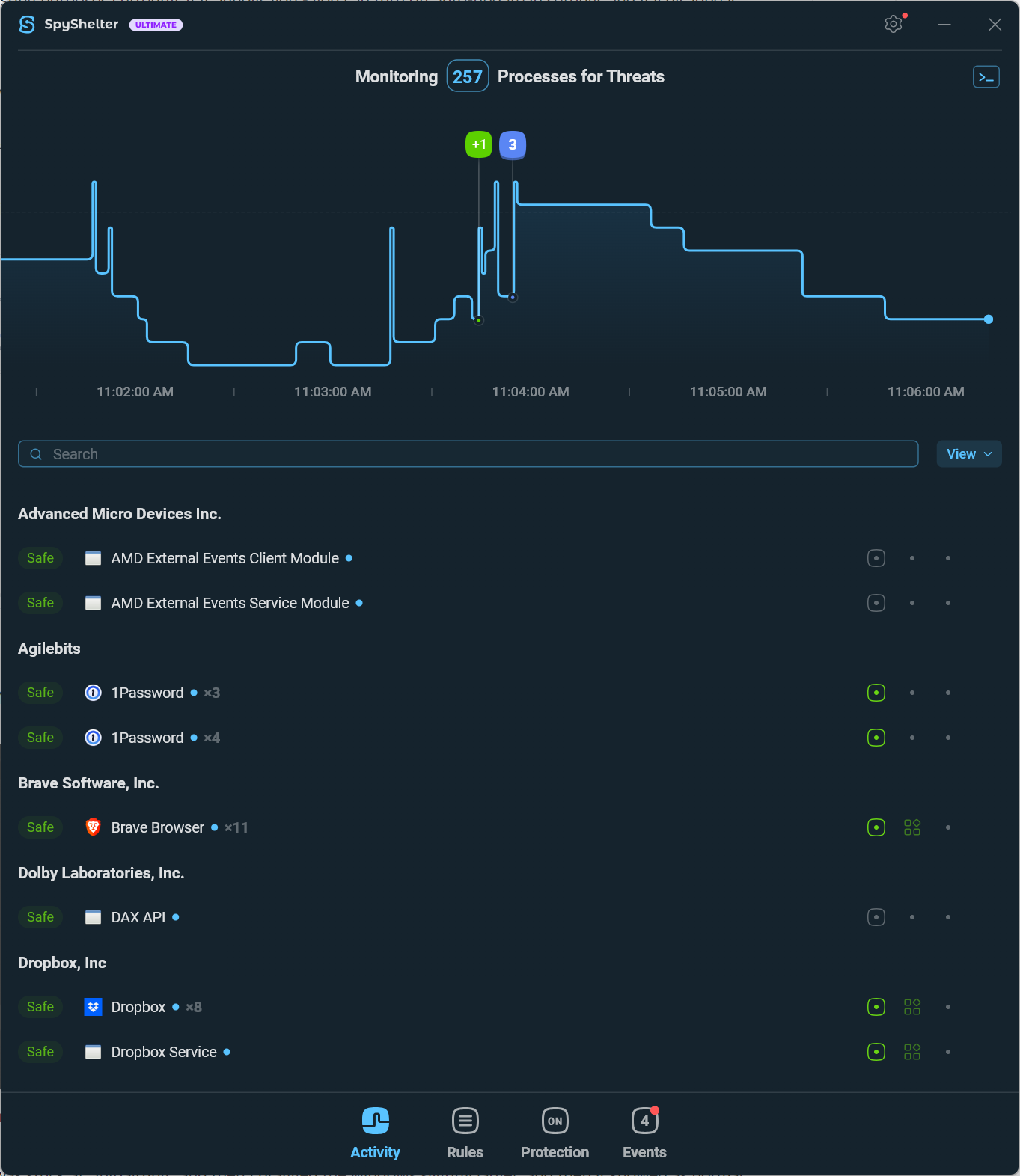Click the grid modules icon for Brave Browser

(x=912, y=827)
